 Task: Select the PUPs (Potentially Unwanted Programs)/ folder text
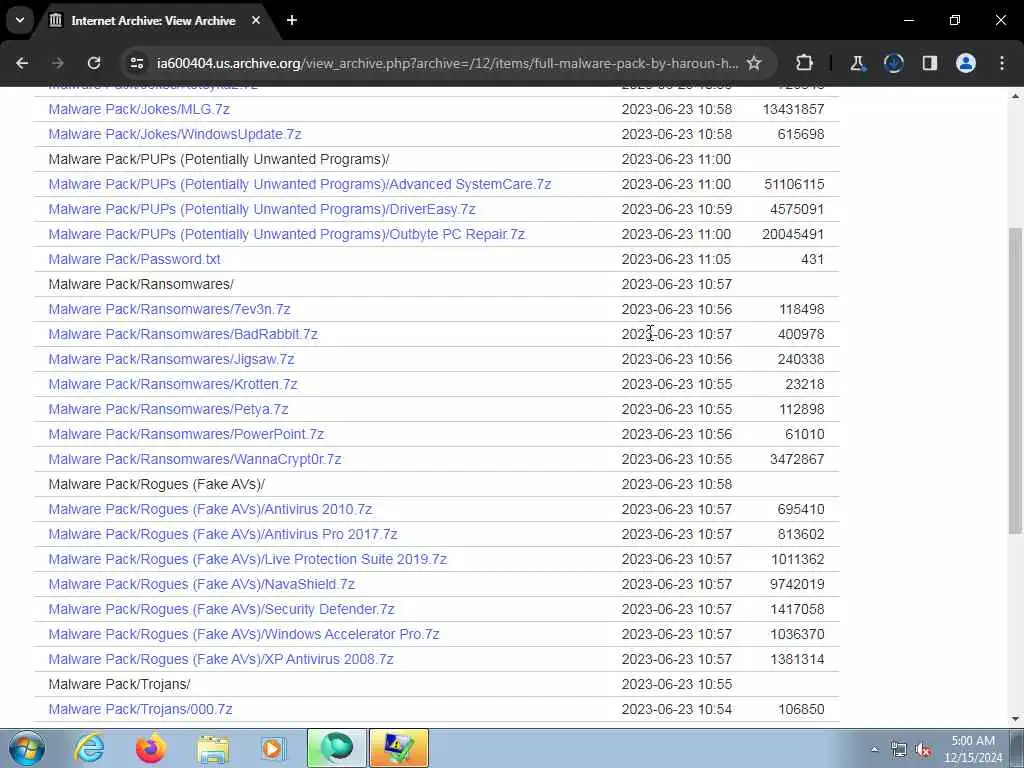[x=219, y=159]
